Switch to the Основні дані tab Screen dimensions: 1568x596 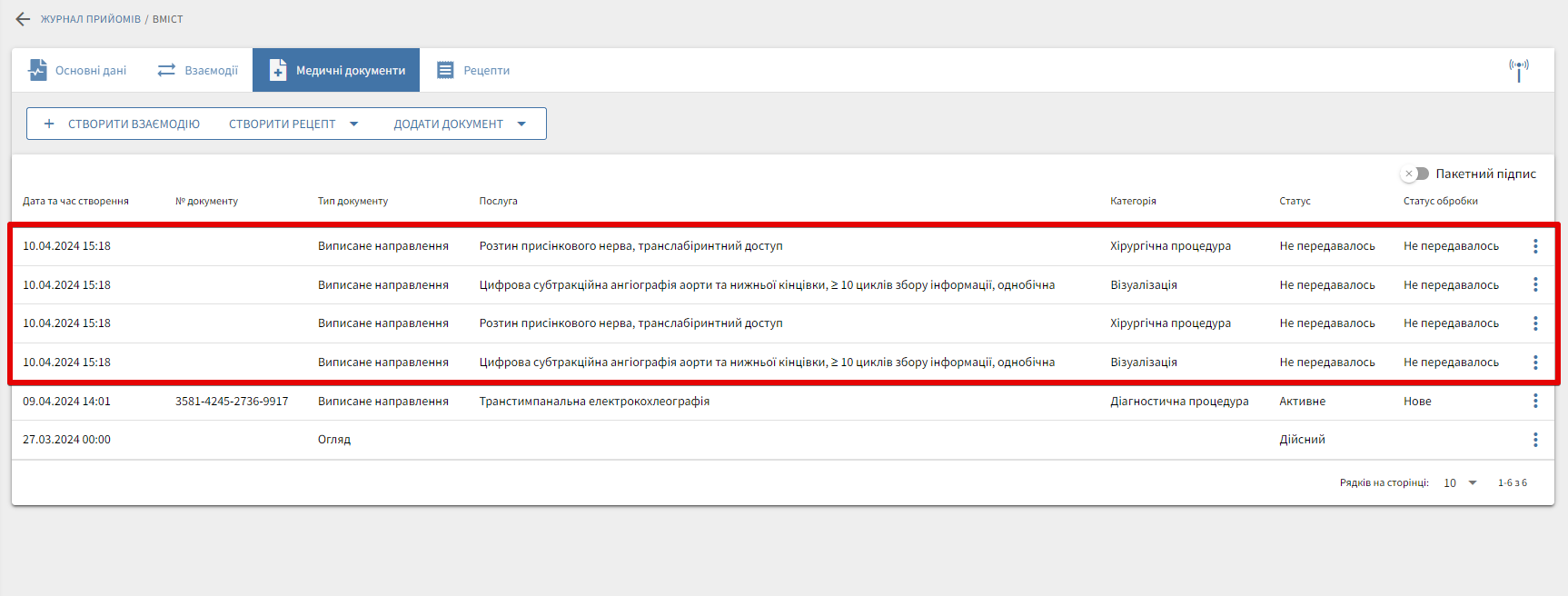(78, 70)
